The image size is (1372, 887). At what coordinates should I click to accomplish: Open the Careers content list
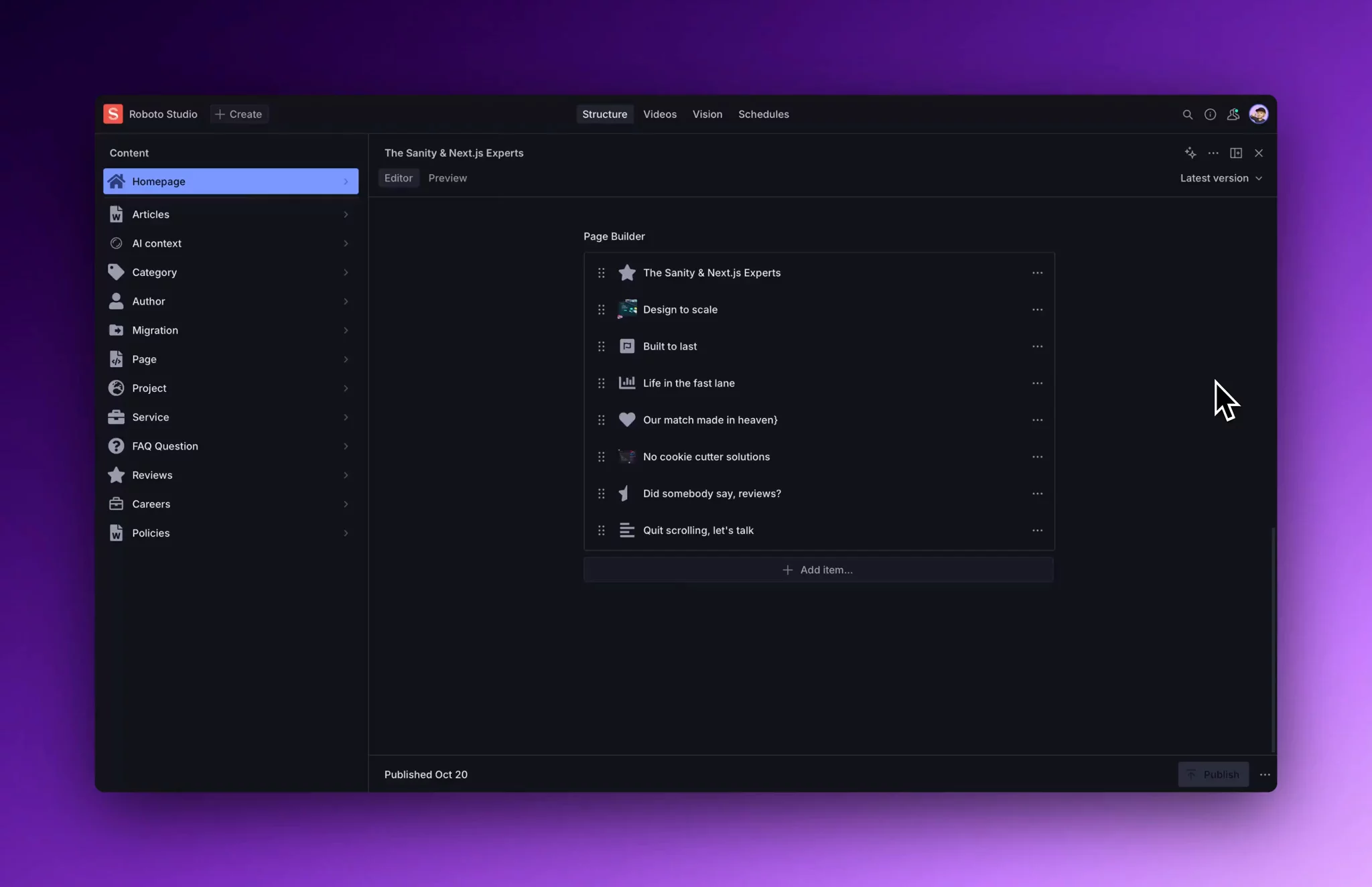(x=230, y=504)
